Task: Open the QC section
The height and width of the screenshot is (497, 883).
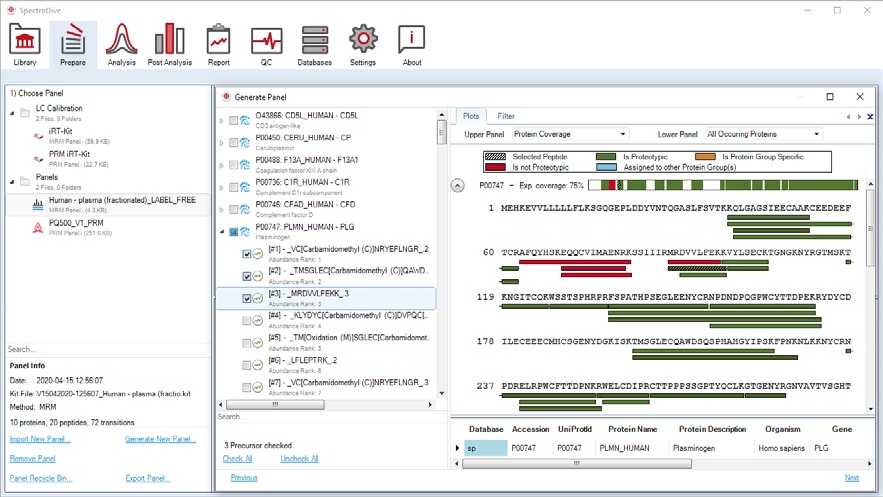Action: (x=266, y=45)
